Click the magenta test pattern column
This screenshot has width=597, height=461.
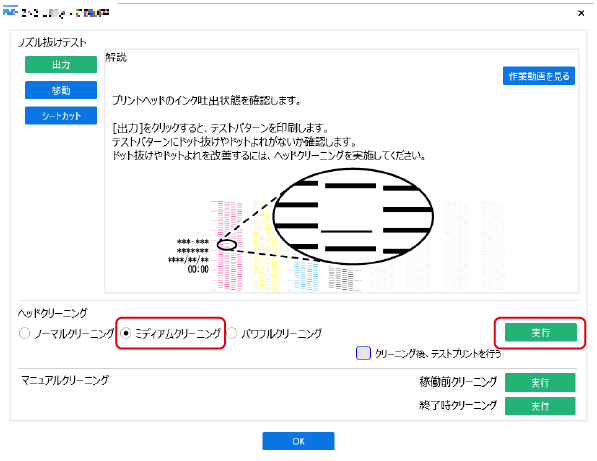tap(227, 246)
